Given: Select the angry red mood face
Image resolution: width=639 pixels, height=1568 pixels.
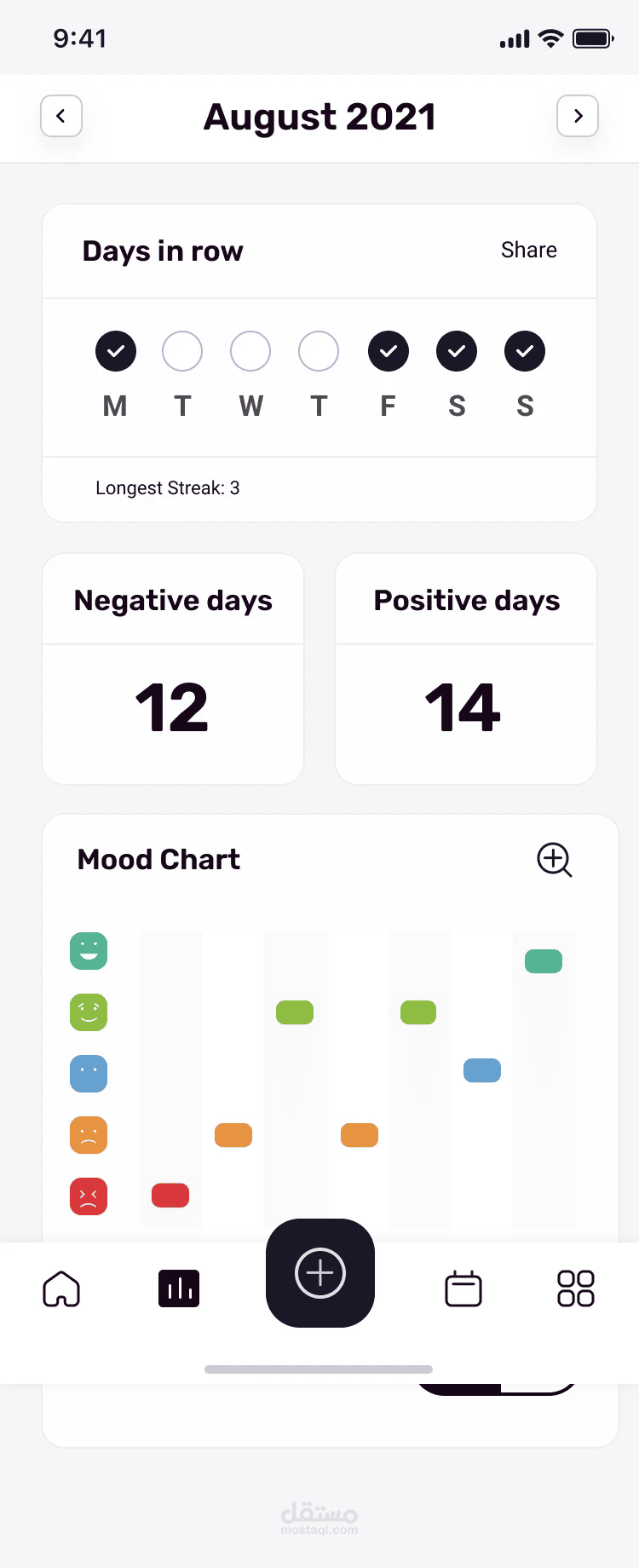Looking at the screenshot, I should tap(89, 1196).
